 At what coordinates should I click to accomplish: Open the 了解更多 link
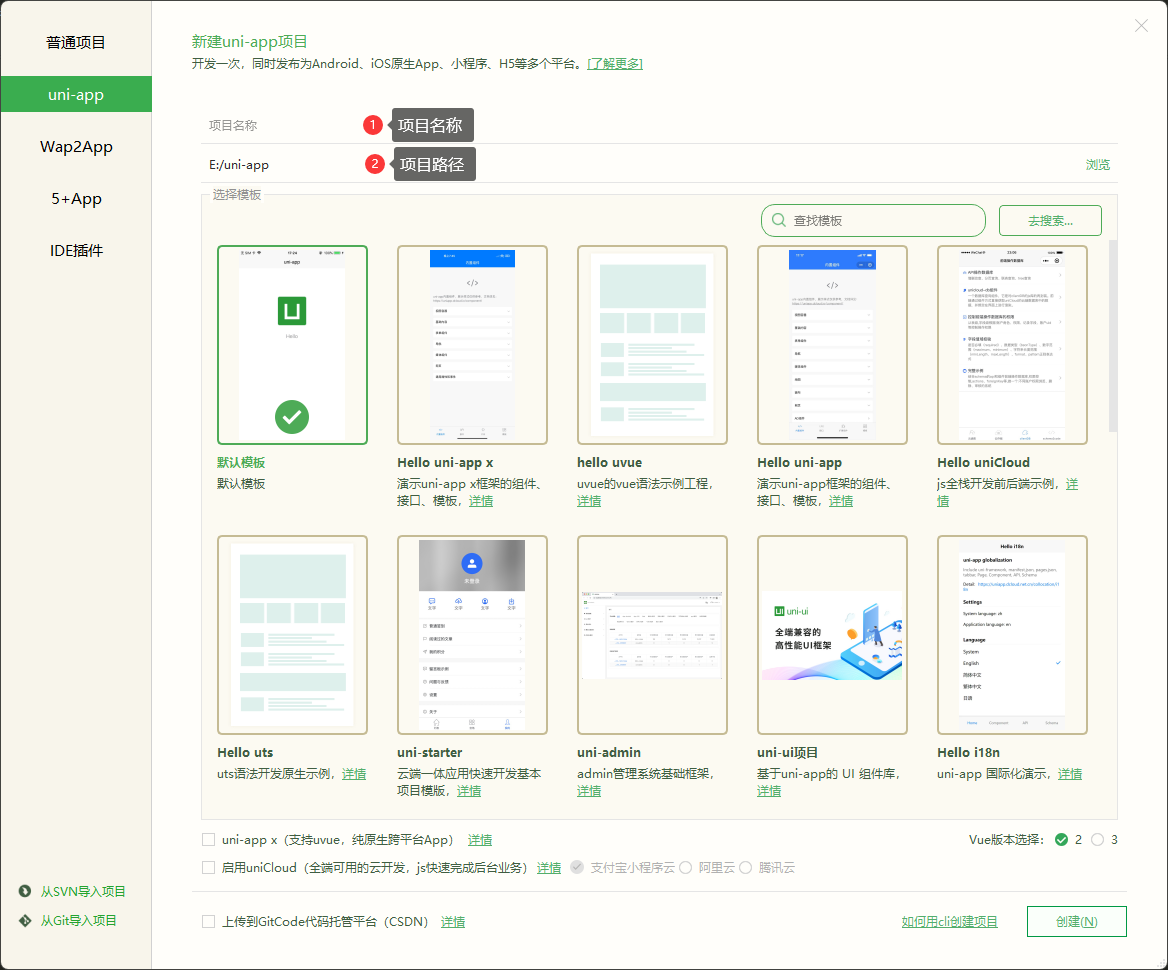click(615, 62)
